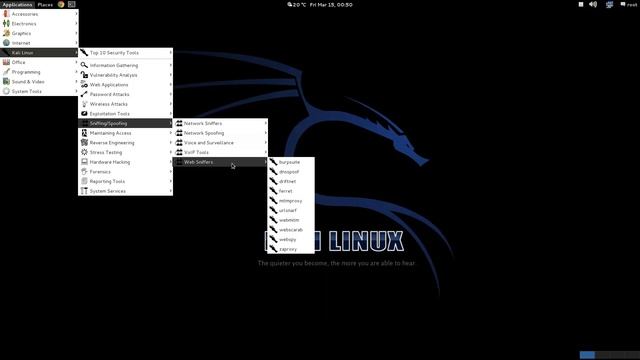Image resolution: width=640 pixels, height=360 pixels.
Task: Click the VoIP Tools icon
Action: [179, 152]
